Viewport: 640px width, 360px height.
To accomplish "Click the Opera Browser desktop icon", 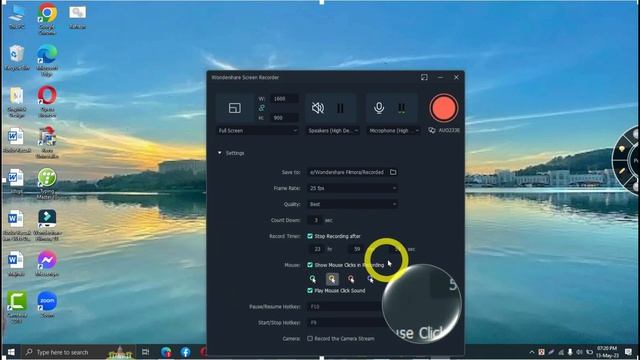I will coord(47,101).
